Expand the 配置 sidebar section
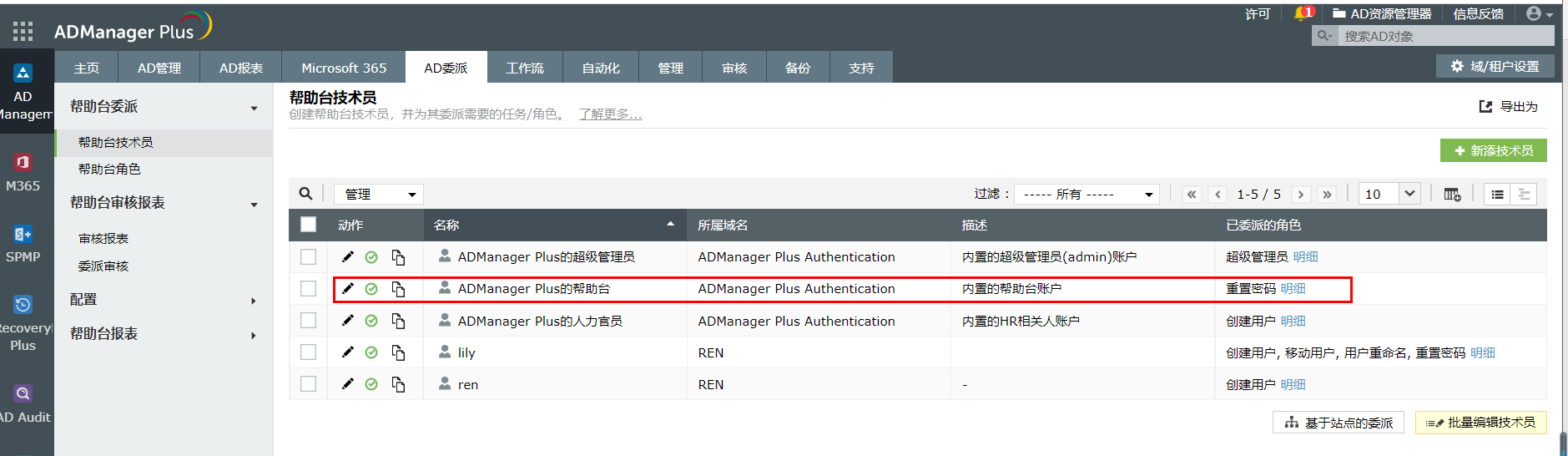The width and height of the screenshot is (1568, 456). coord(254,301)
